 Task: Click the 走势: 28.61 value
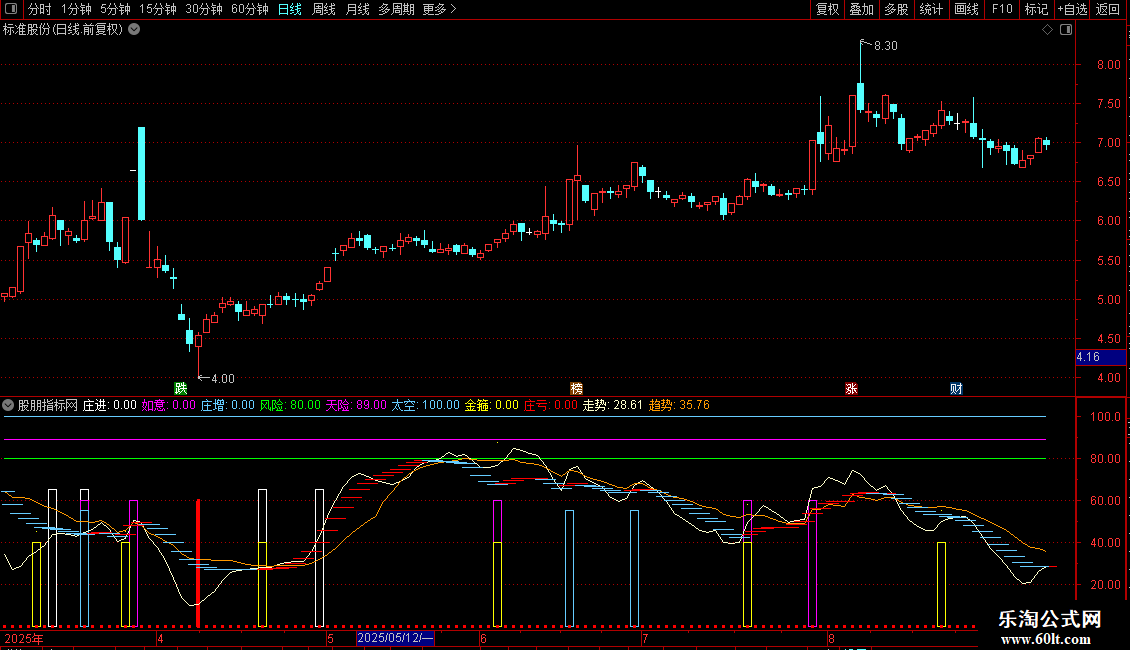click(613, 405)
